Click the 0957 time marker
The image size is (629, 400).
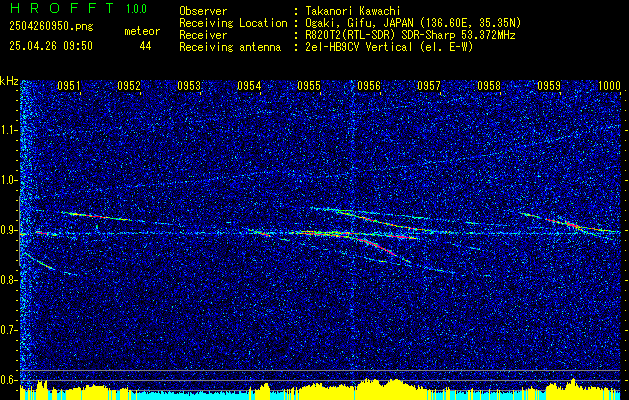pos(429,85)
